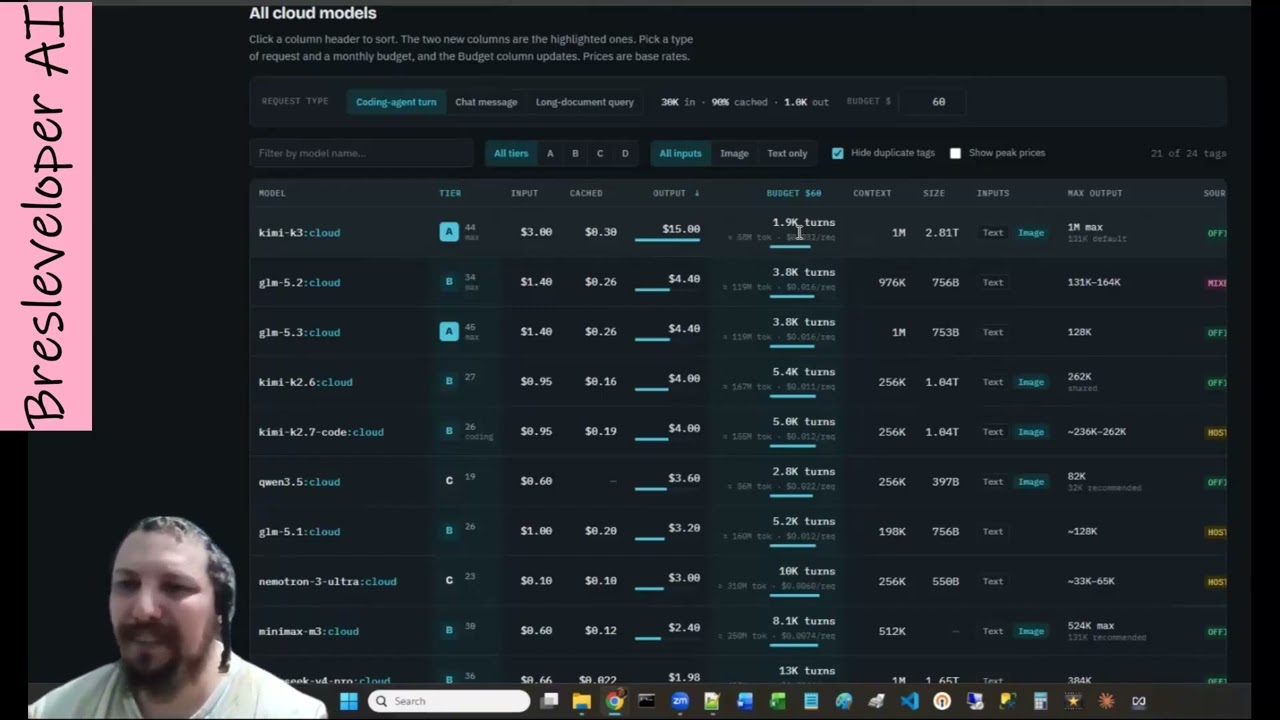Open the kimi-k3:cloud model link
Screen dimensions: 1280x720
[x=299, y=232]
